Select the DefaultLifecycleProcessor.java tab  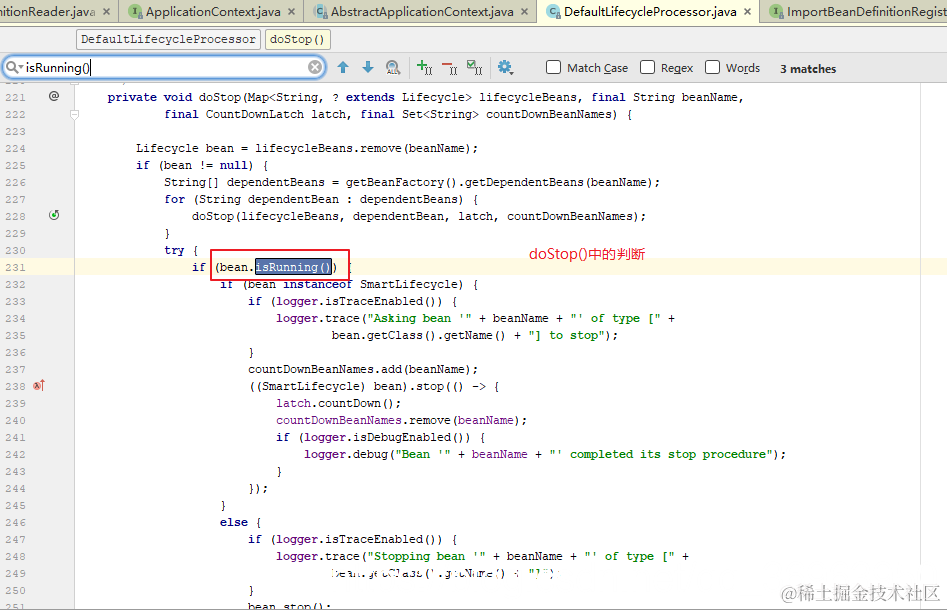650,11
